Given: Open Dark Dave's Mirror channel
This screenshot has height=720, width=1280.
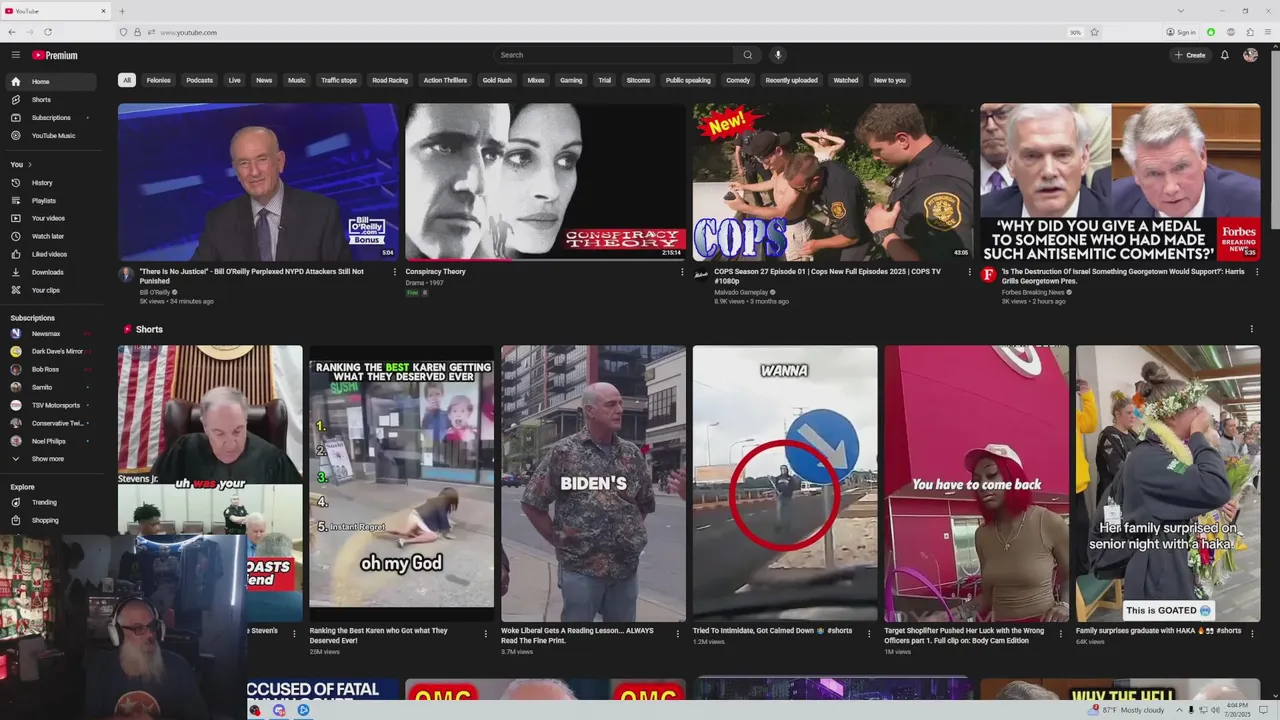Looking at the screenshot, I should click(51, 351).
